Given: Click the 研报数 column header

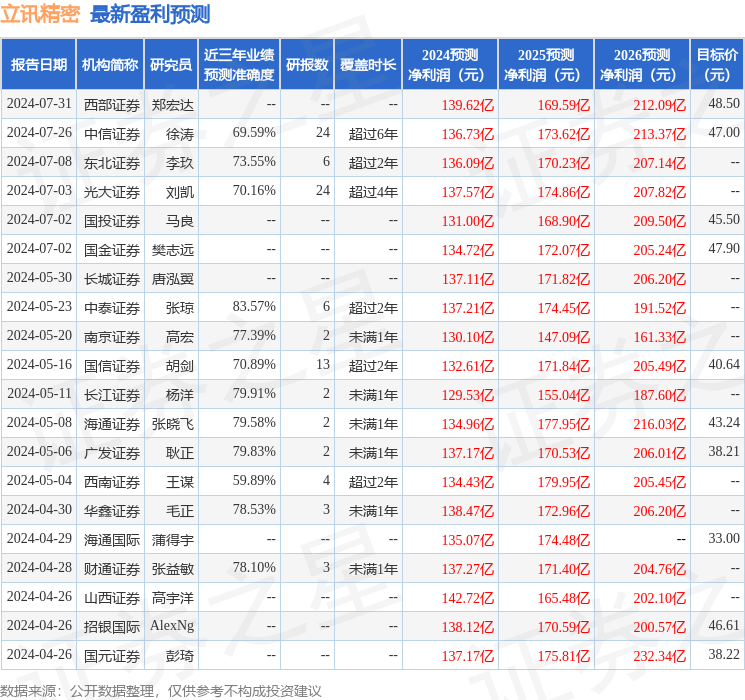Looking at the screenshot, I should [307, 64].
